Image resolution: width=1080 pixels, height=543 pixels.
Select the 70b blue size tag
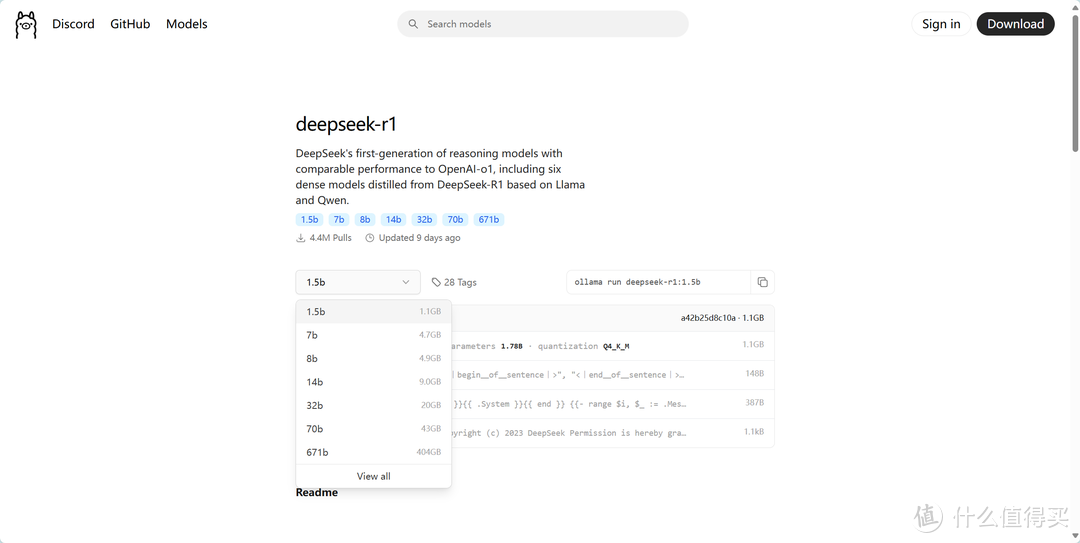pyautogui.click(x=455, y=220)
